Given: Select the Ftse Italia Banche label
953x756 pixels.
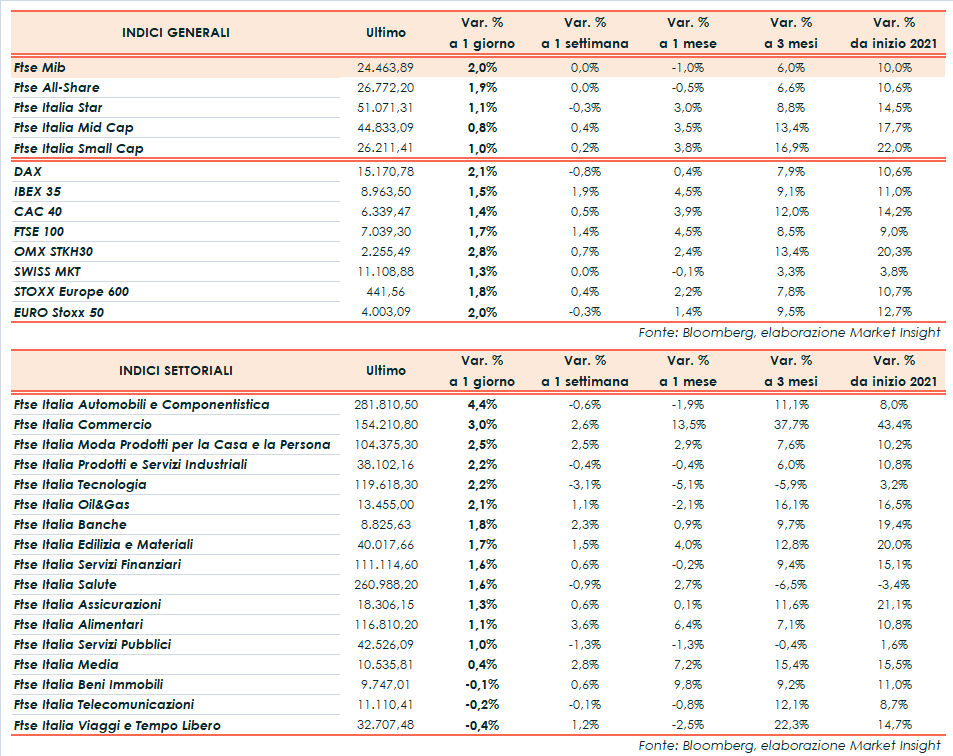Looking at the screenshot, I should (x=70, y=524).
